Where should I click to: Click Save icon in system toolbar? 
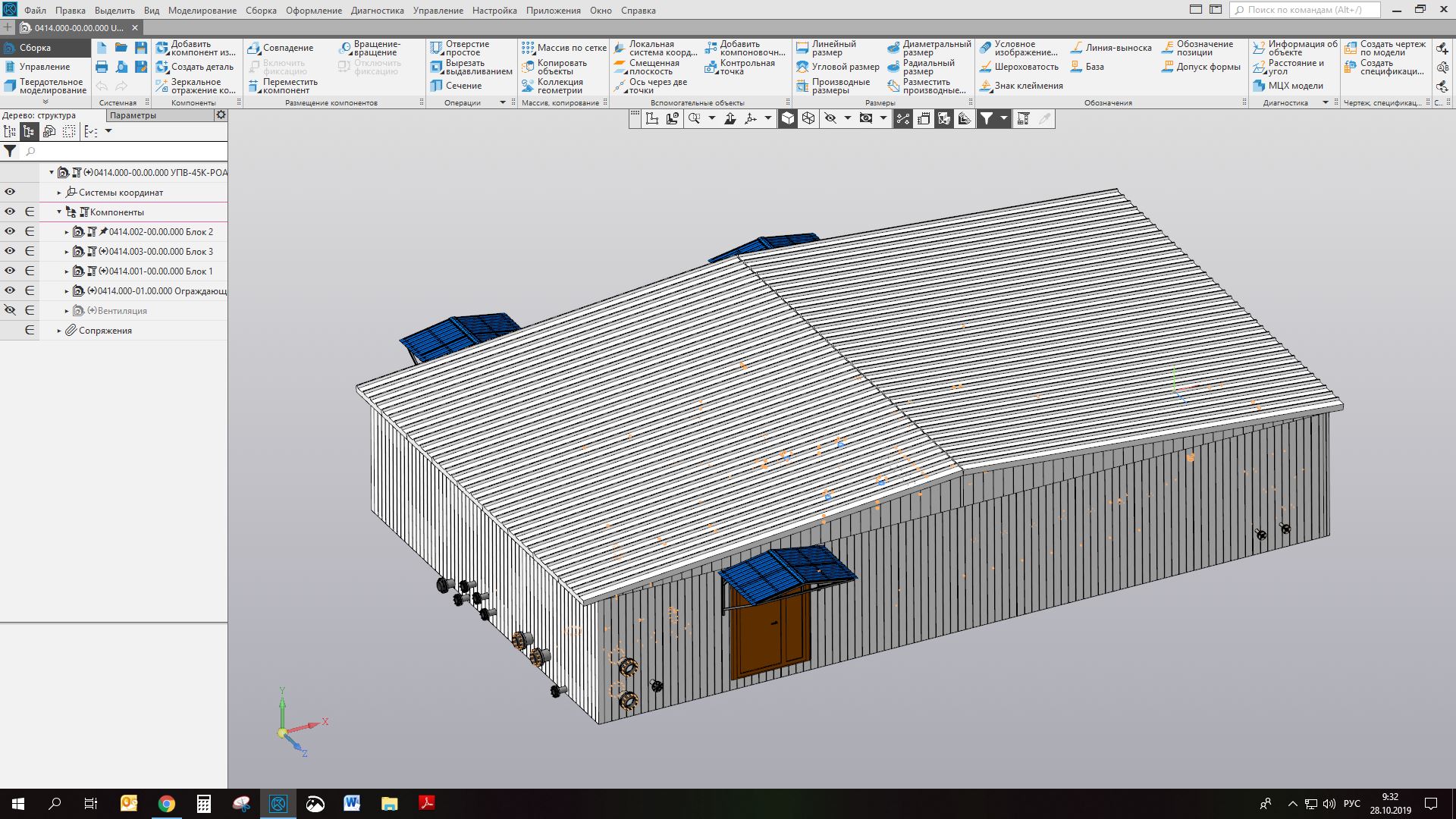(140, 48)
